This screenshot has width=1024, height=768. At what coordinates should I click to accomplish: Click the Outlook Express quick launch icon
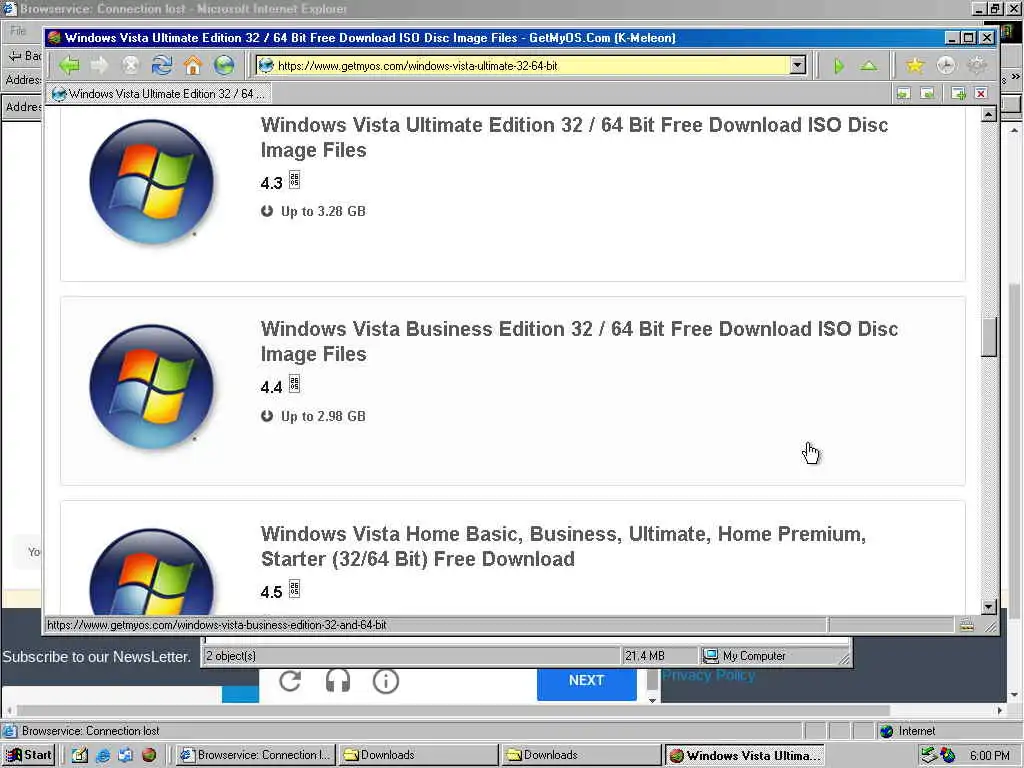pos(125,755)
